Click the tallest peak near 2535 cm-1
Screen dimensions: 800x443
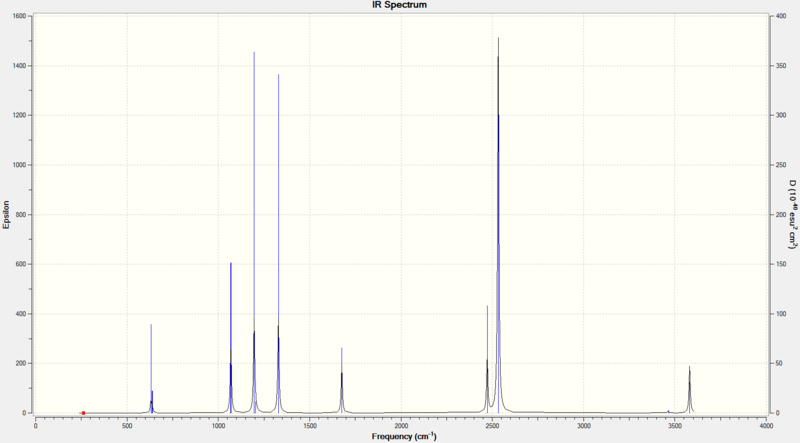[498, 225]
